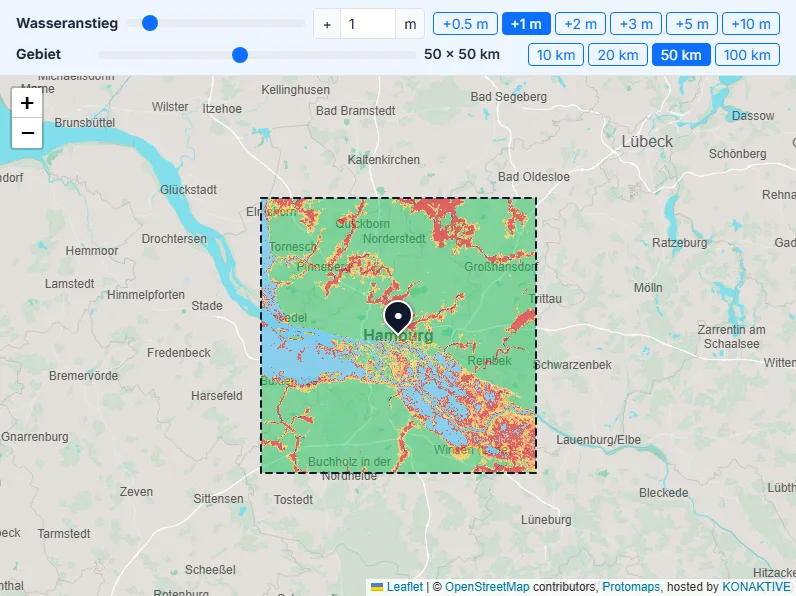Click the Lübeck city label
The width and height of the screenshot is (796, 596).
tap(647, 141)
